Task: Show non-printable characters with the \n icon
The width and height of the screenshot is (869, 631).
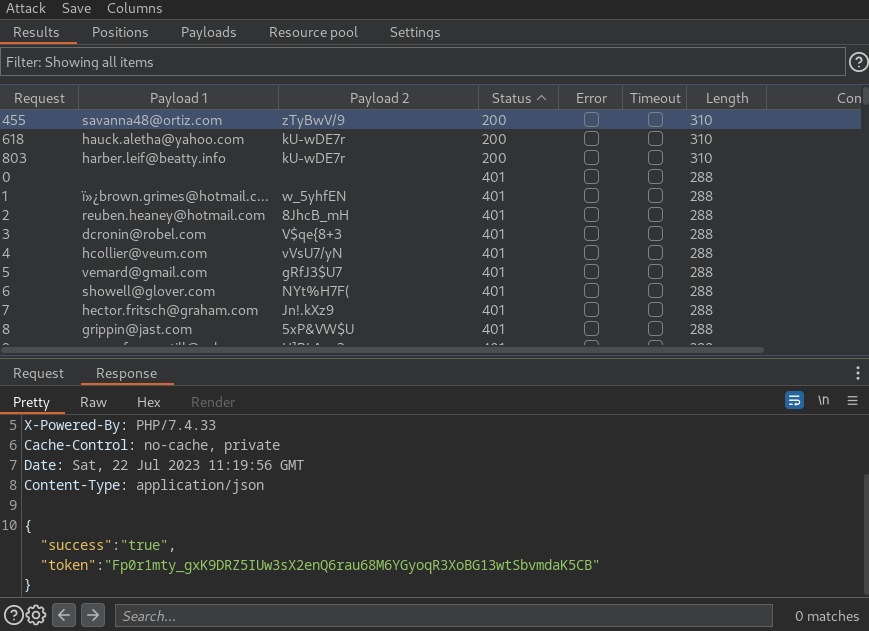Action: (824, 400)
